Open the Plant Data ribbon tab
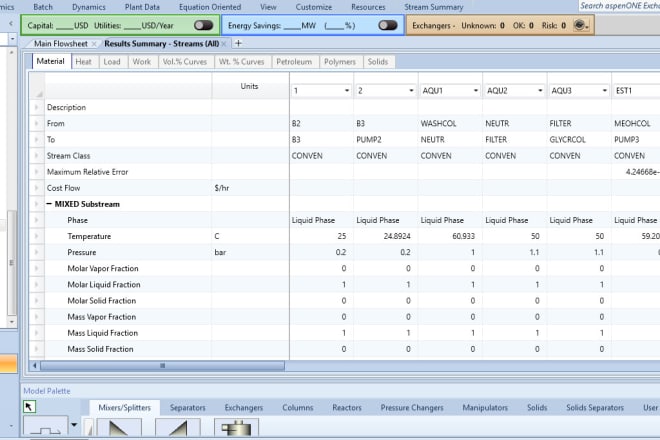The width and height of the screenshot is (660, 440). point(142,7)
